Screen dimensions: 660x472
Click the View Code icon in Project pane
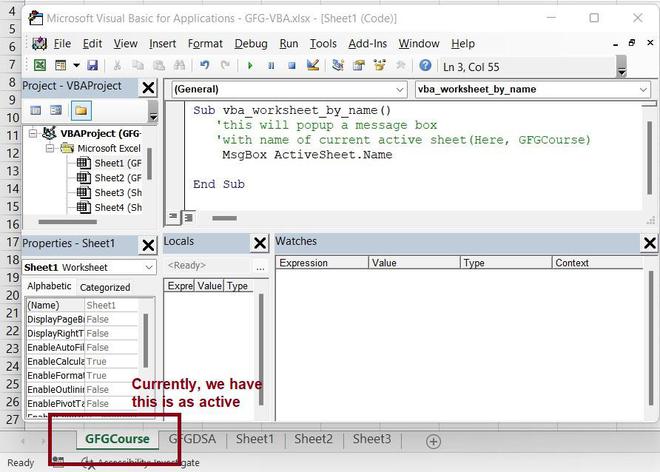36,110
